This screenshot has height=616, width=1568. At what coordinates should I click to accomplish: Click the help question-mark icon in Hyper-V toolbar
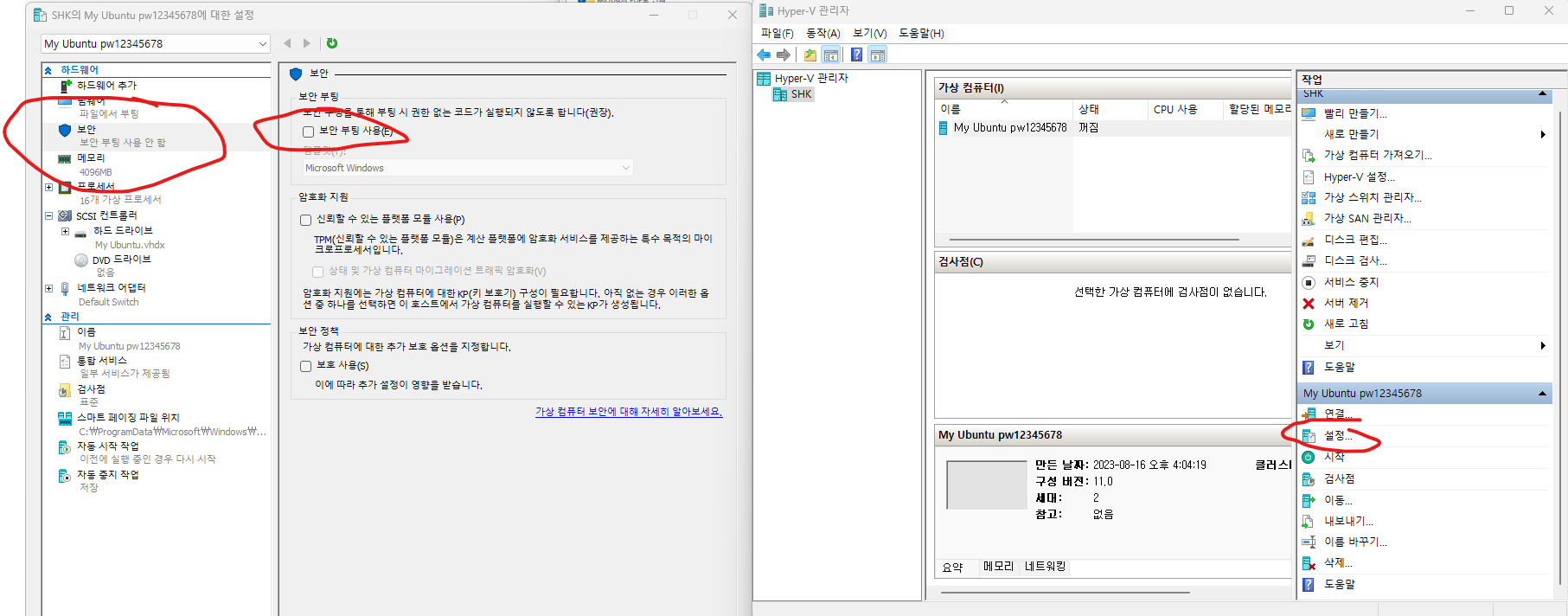coord(856,55)
